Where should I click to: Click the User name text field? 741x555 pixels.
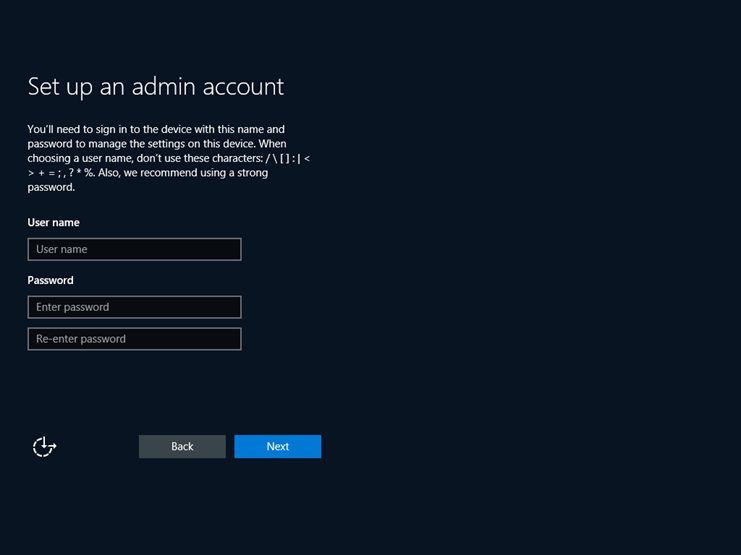134,249
